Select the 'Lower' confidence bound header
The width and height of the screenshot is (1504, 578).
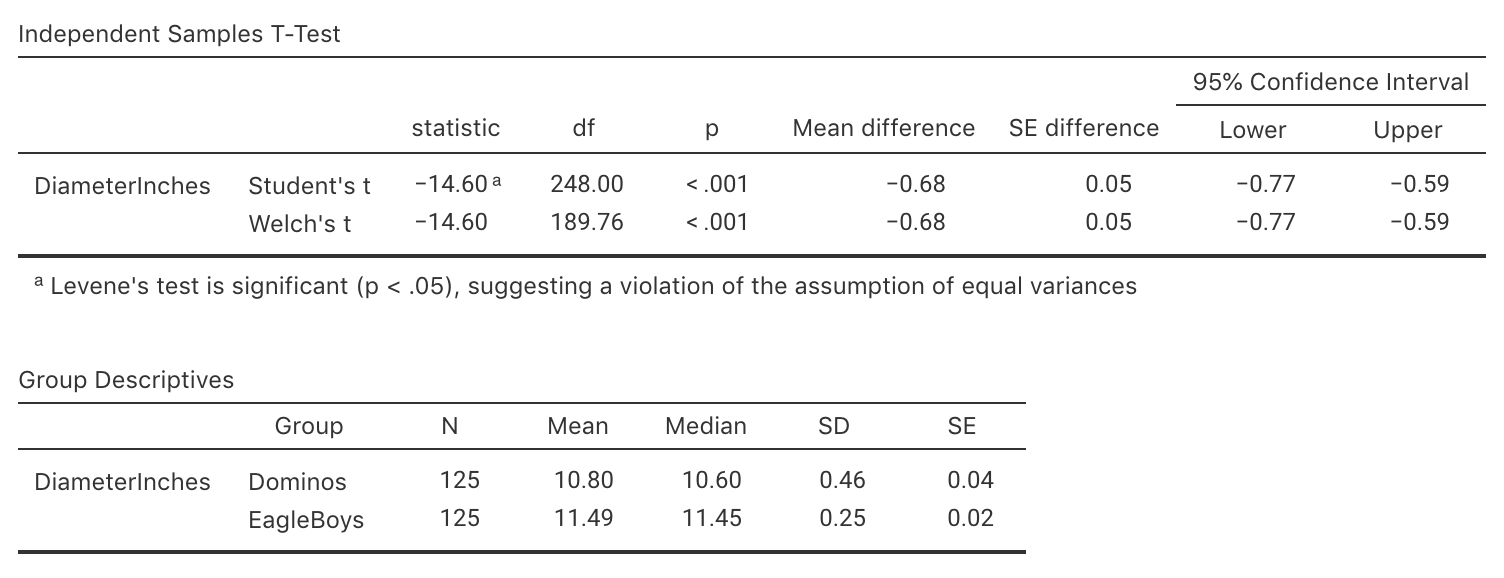click(x=1252, y=130)
